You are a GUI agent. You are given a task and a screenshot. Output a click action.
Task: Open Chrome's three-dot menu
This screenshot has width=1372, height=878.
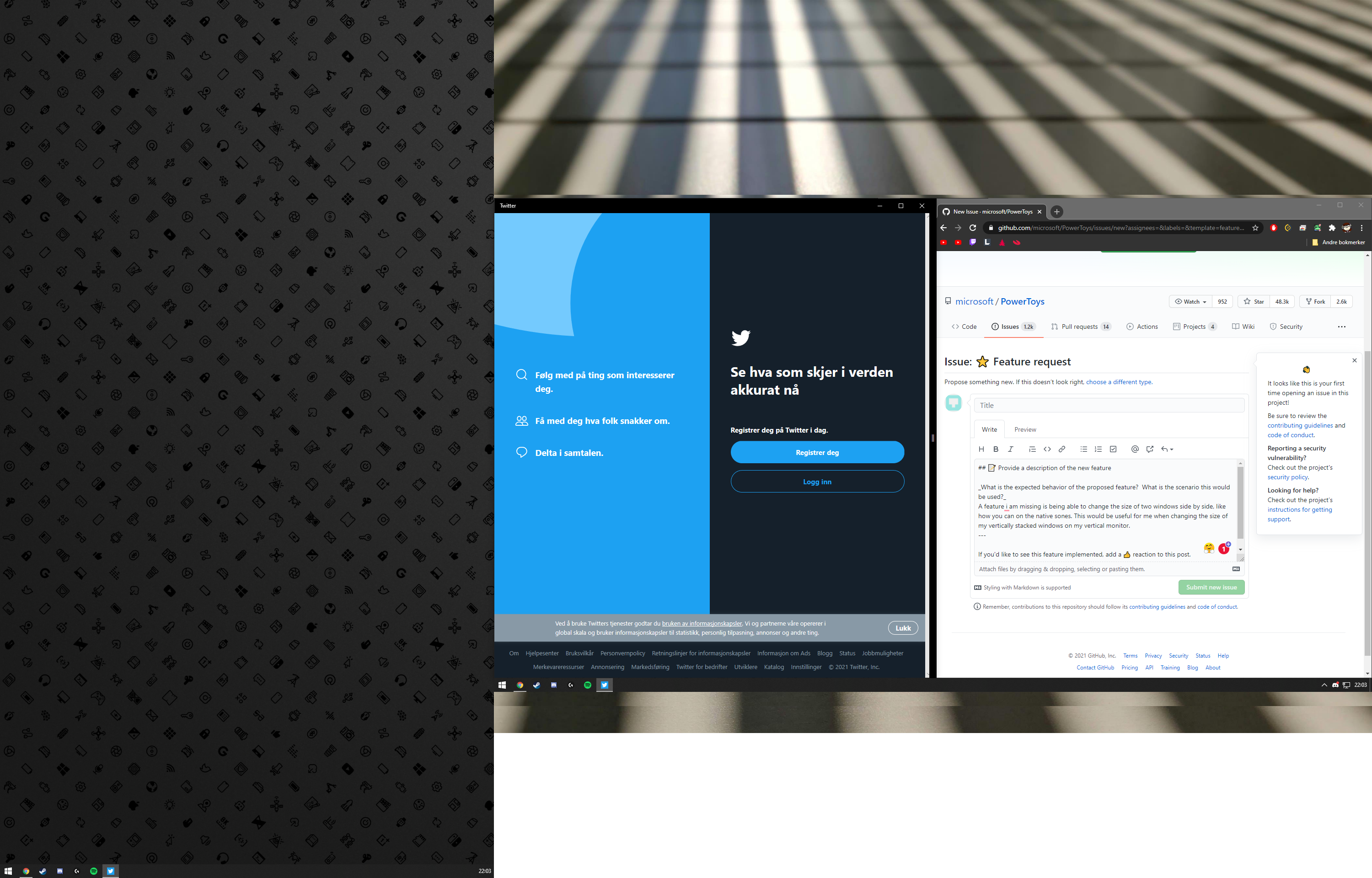coord(1362,228)
